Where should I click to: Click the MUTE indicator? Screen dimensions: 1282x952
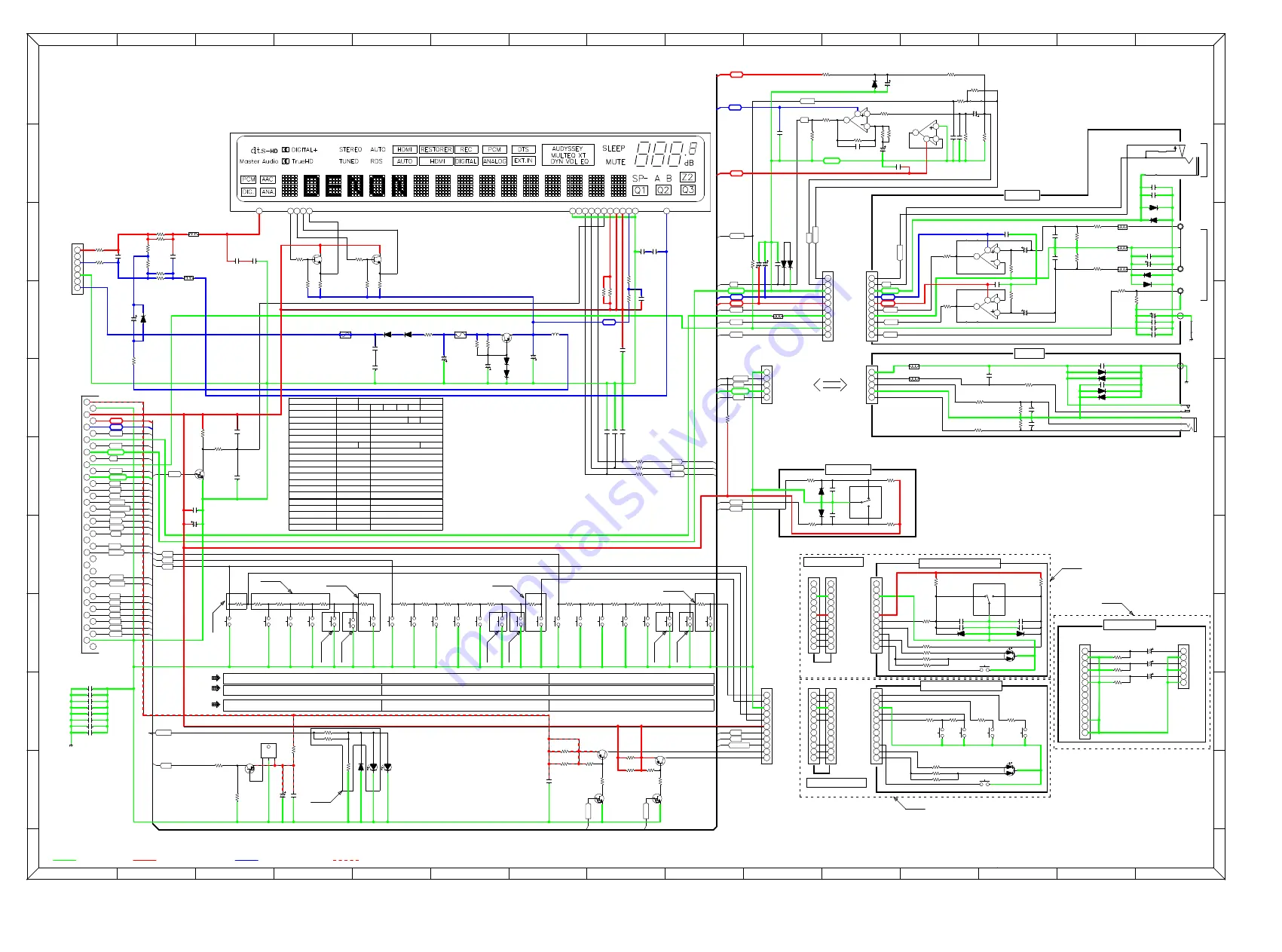pos(616,162)
